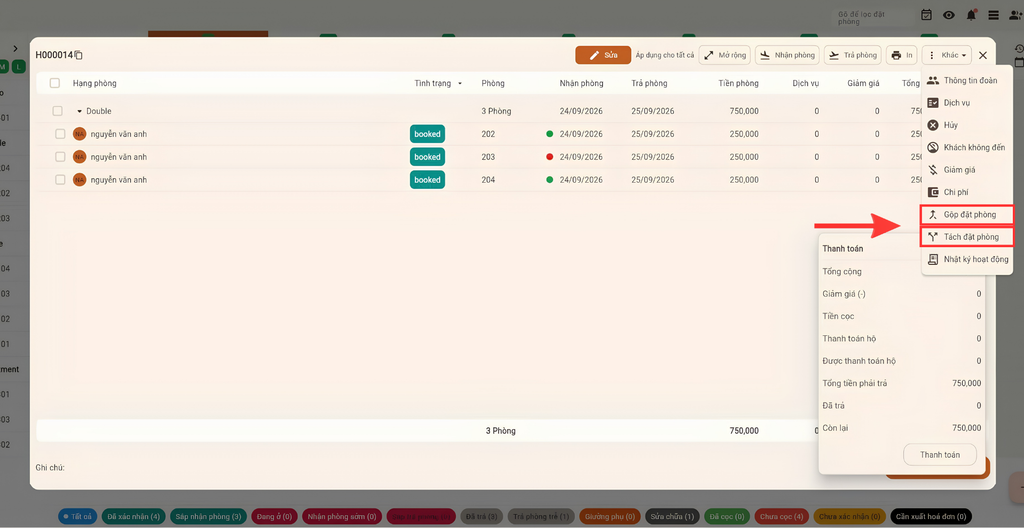The width and height of the screenshot is (1024, 528).
Task: Select the Đã trả (3) filter chip
Action: coord(482,516)
